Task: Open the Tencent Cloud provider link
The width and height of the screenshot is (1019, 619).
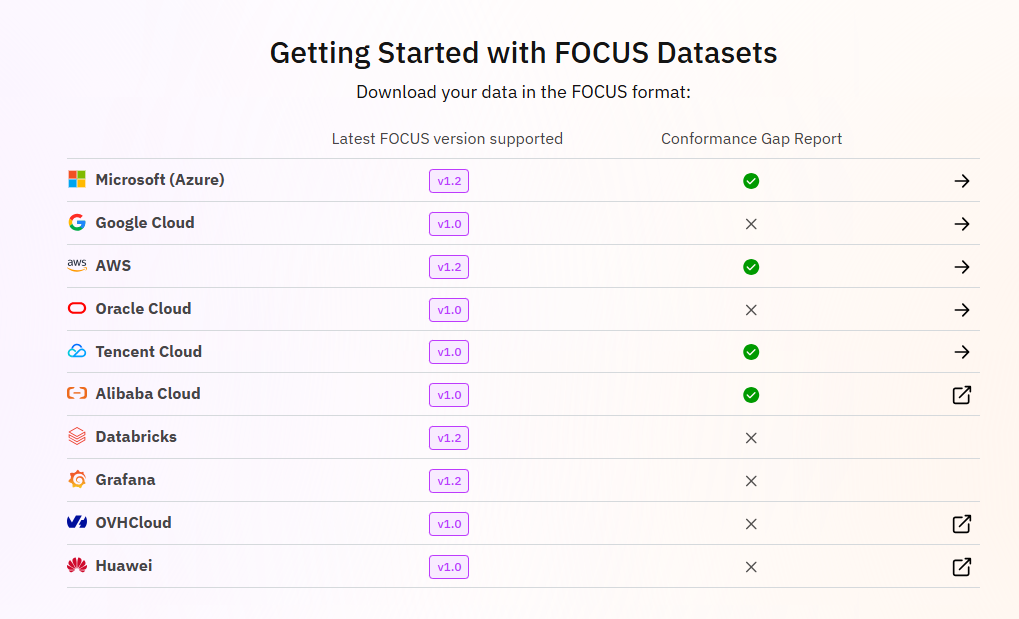Action: [x=148, y=352]
